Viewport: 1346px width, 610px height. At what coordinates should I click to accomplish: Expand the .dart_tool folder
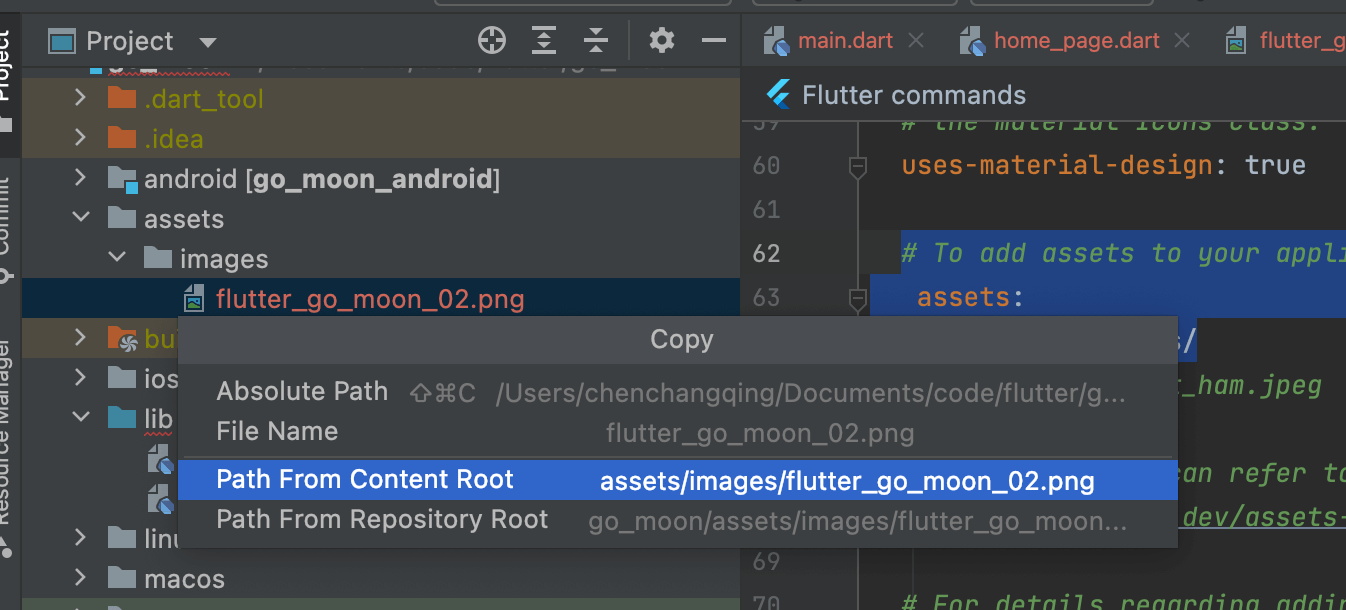tap(81, 98)
